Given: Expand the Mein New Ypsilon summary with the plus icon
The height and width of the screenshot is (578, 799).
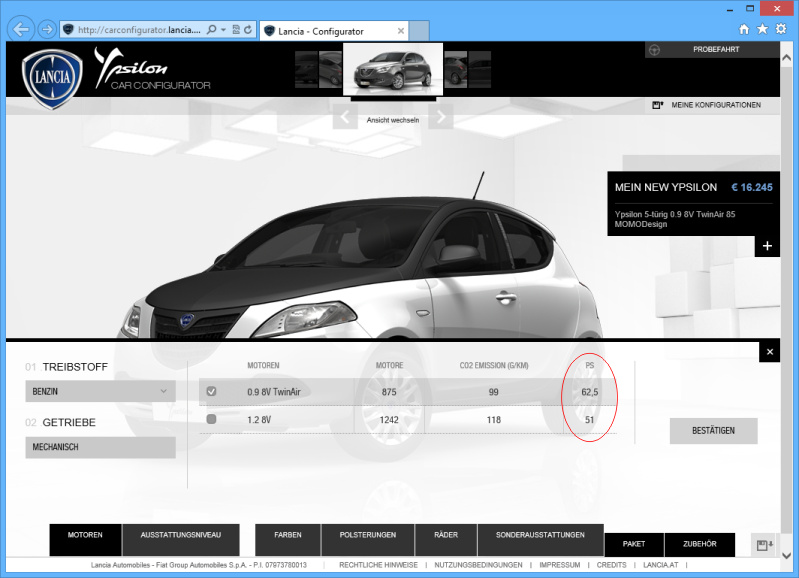Looking at the screenshot, I should click(x=767, y=246).
